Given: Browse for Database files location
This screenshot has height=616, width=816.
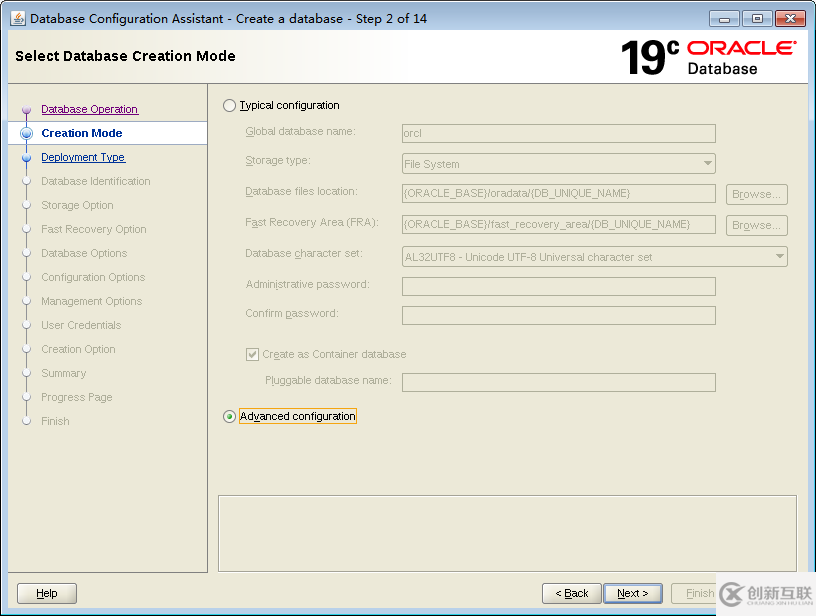Looking at the screenshot, I should (x=757, y=194).
